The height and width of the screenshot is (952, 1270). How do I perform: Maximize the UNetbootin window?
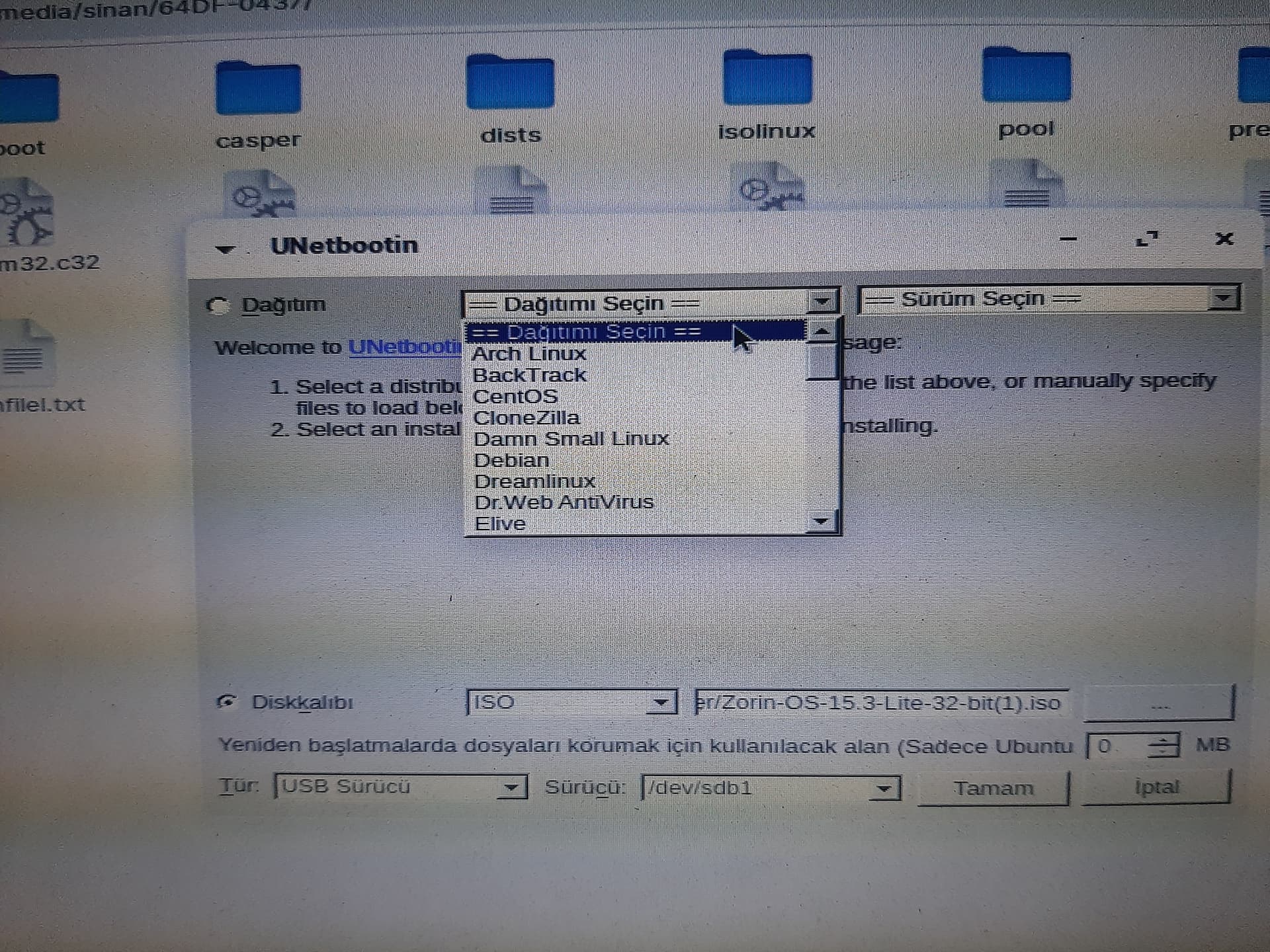pyautogui.click(x=1147, y=239)
